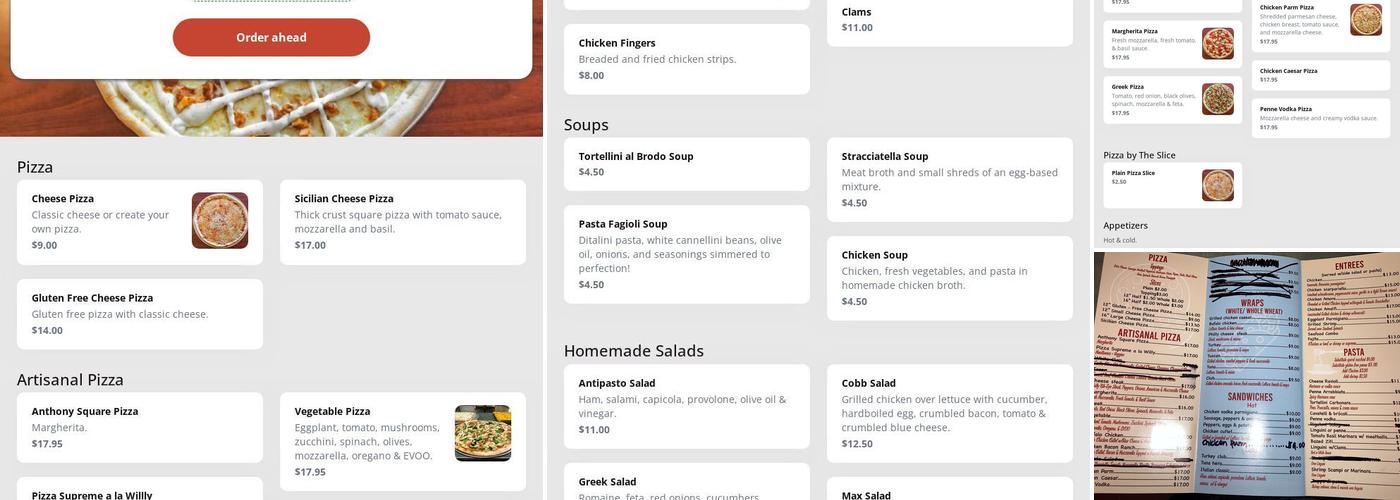Add Anthony Square Pizza from the menu
Screen dimensions: 1400x500
point(140,427)
